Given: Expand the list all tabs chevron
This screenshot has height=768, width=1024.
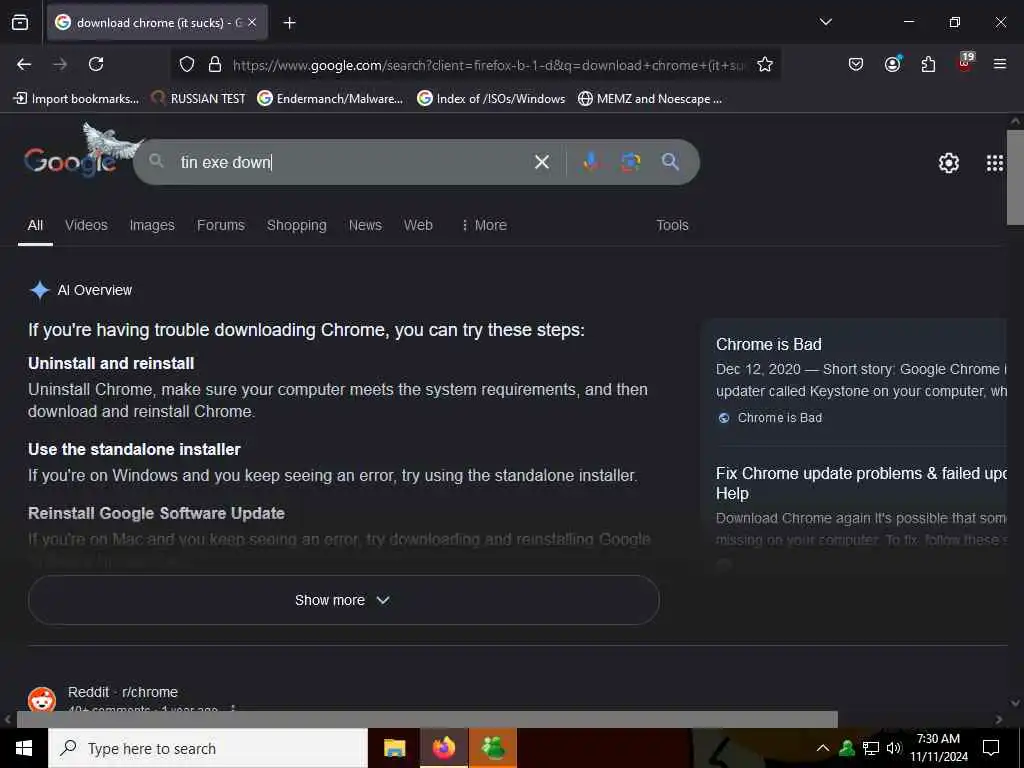Looking at the screenshot, I should [825, 22].
